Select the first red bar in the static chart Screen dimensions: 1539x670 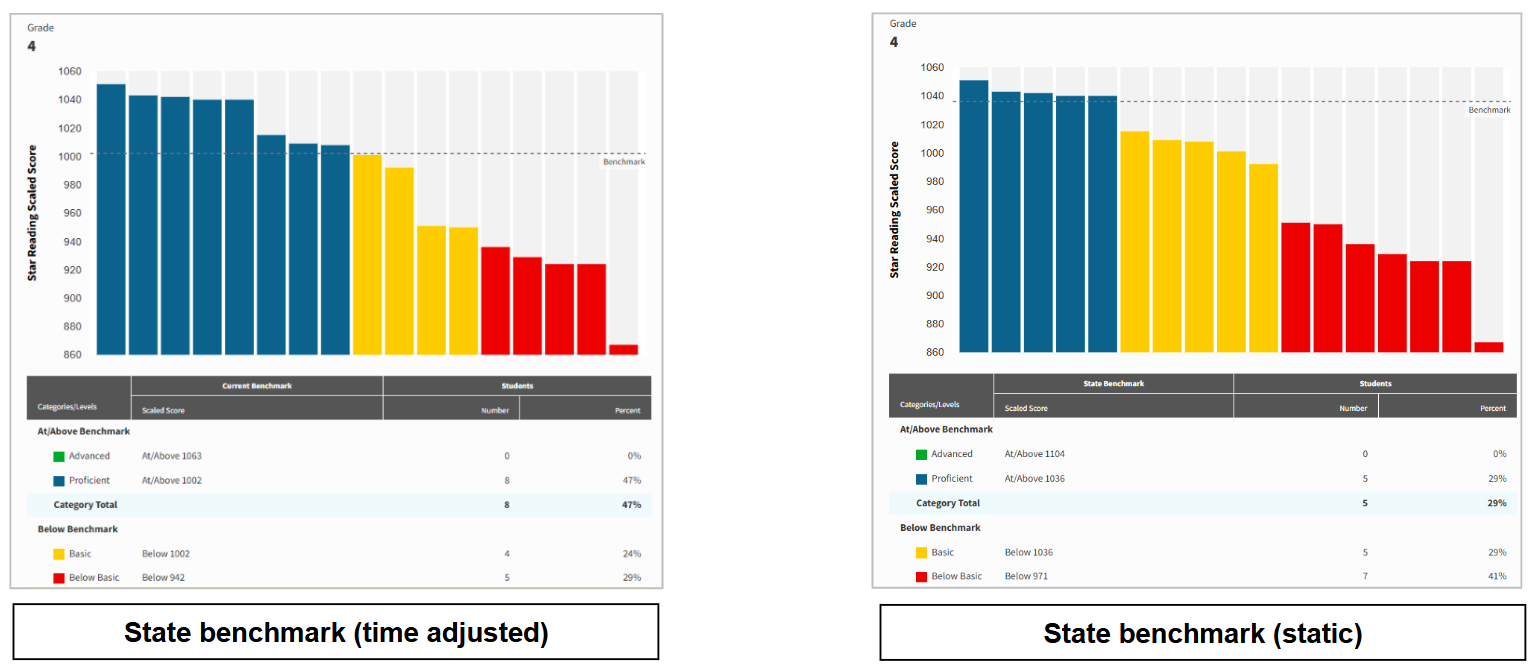pos(1295,288)
